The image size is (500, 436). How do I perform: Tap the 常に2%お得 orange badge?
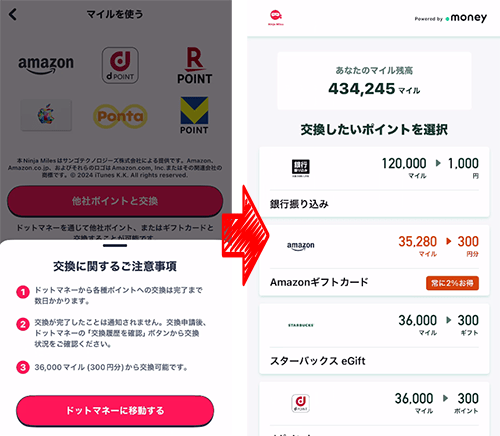point(452,283)
